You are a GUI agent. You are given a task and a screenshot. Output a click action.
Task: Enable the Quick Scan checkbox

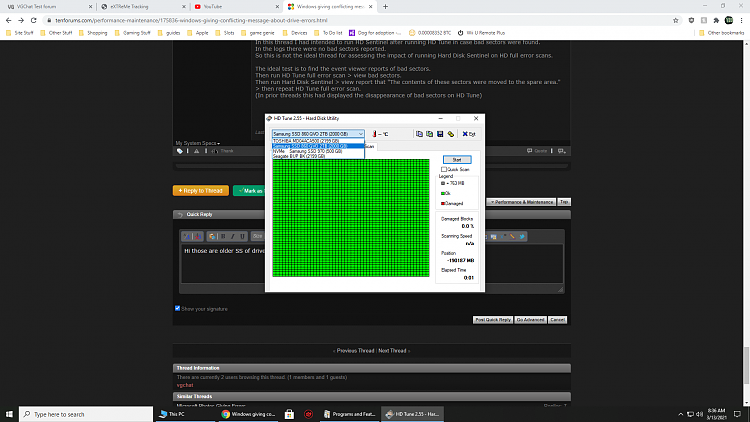click(x=444, y=169)
